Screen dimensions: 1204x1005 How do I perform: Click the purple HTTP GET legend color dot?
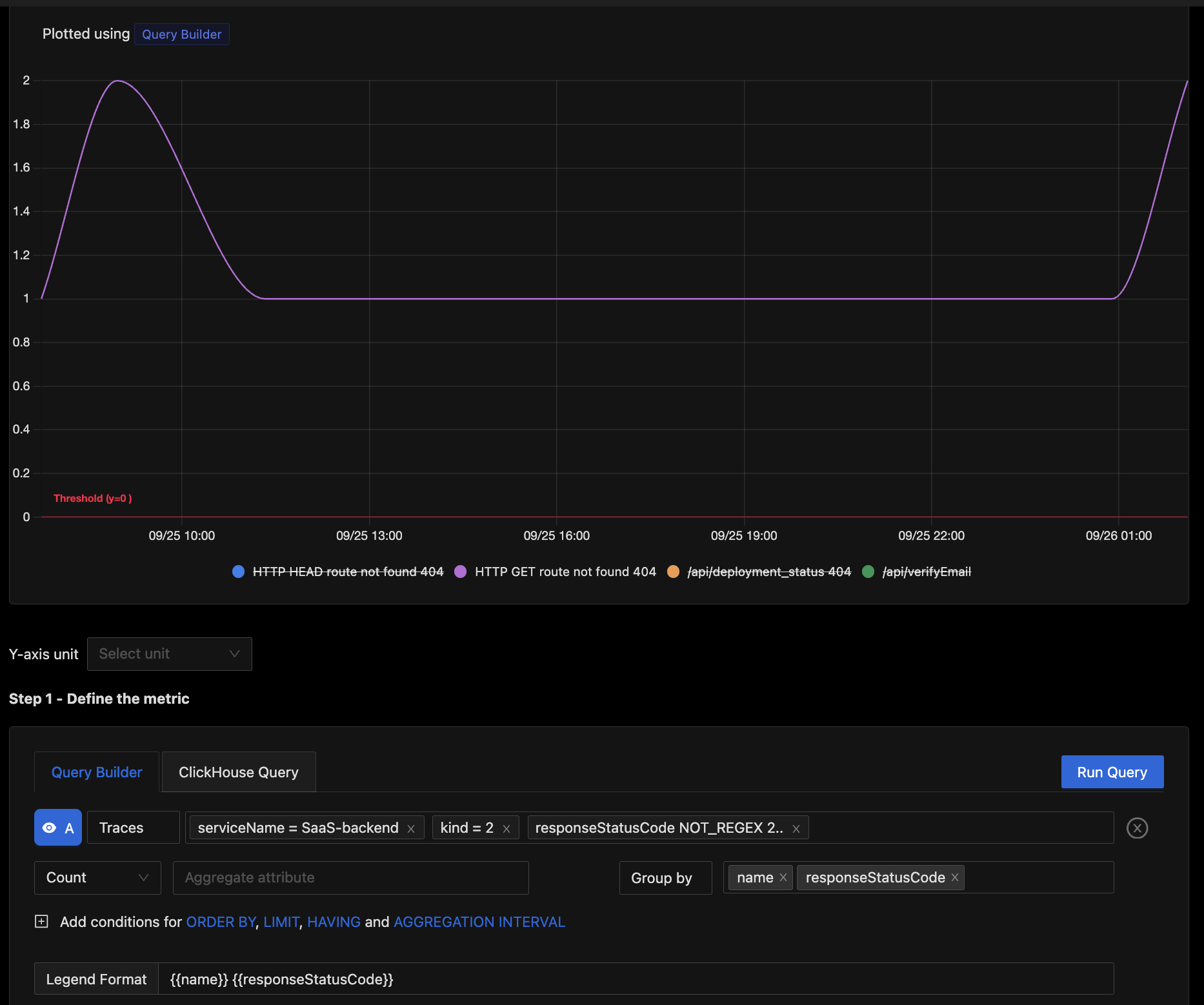point(460,572)
